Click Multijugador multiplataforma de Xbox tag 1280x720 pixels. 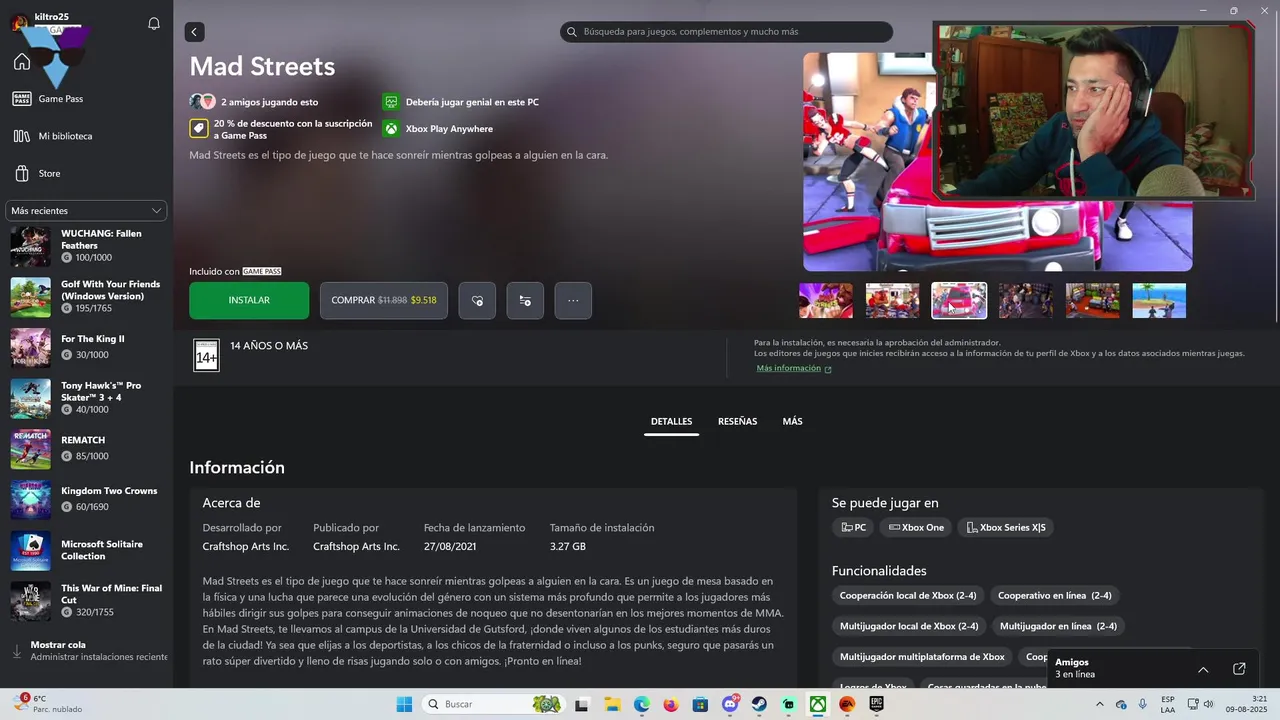[922, 657]
